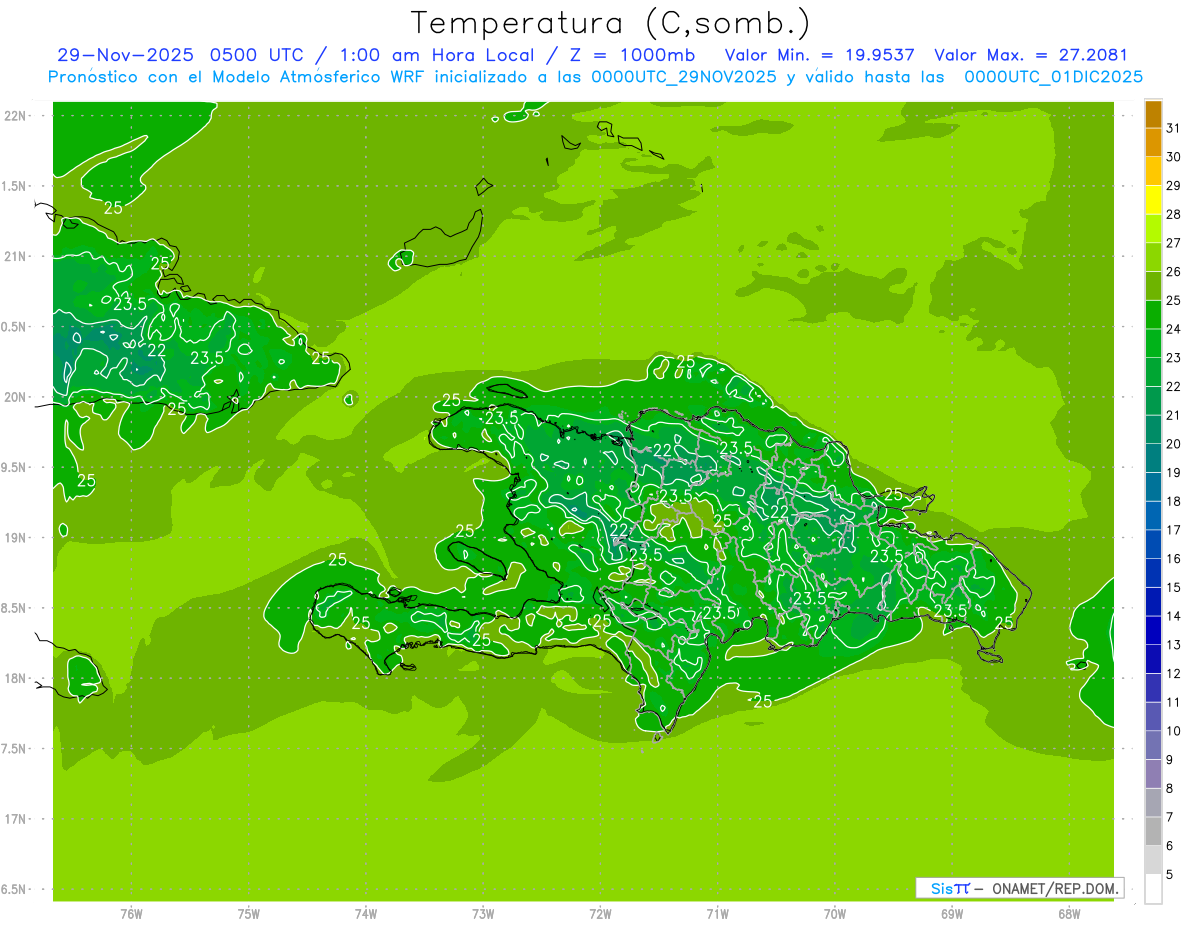
Task: Click the 68W longitude axis label
Action: pyautogui.click(x=1068, y=913)
